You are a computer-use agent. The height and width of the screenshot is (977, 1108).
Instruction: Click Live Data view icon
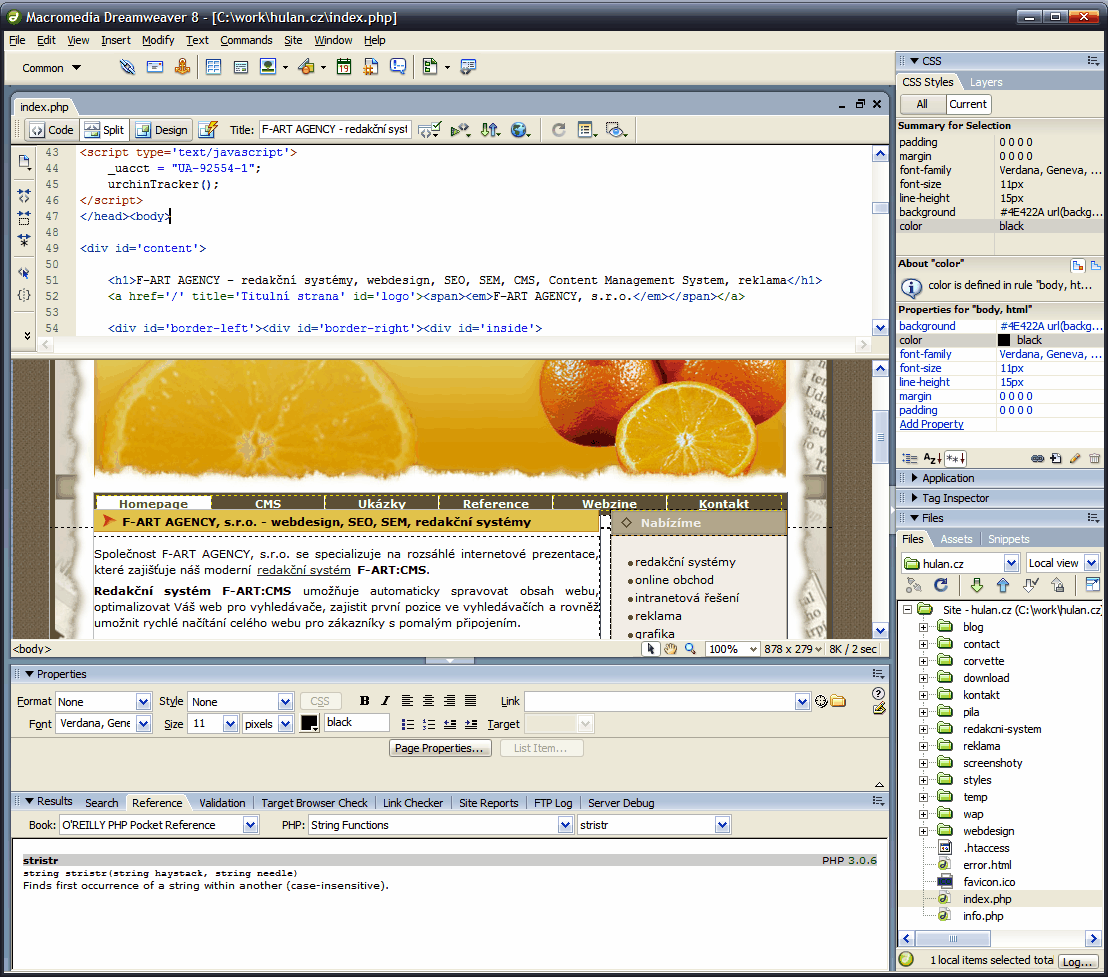tap(208, 130)
